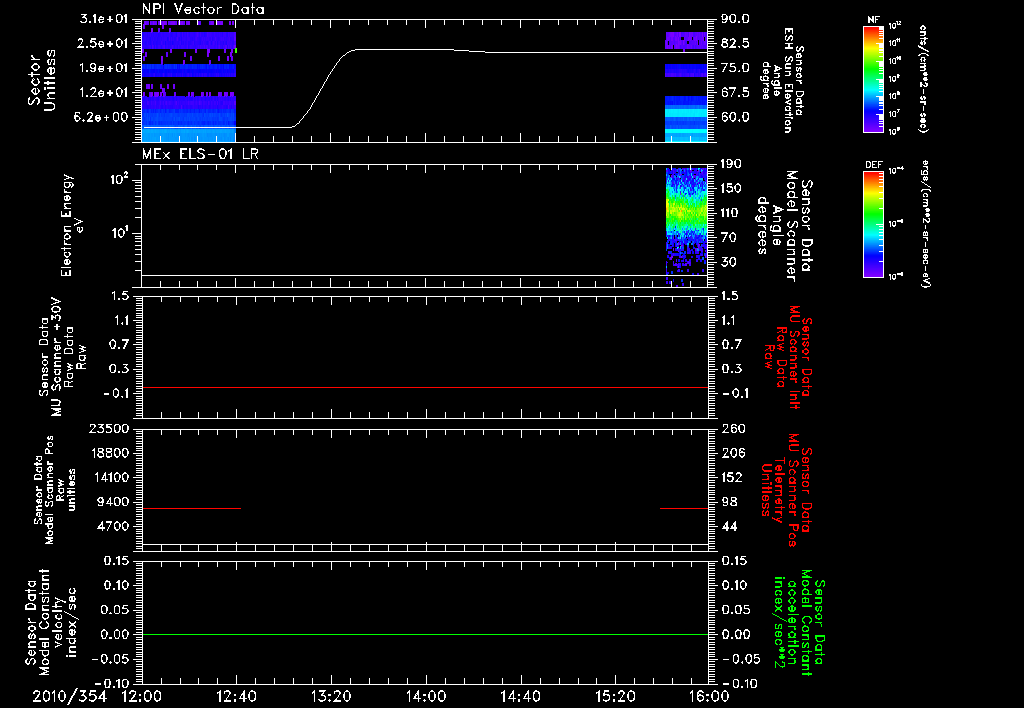Click the red "MU Scanner Init Raw Data" title
This screenshot has height=708, width=1024.
coord(788,357)
